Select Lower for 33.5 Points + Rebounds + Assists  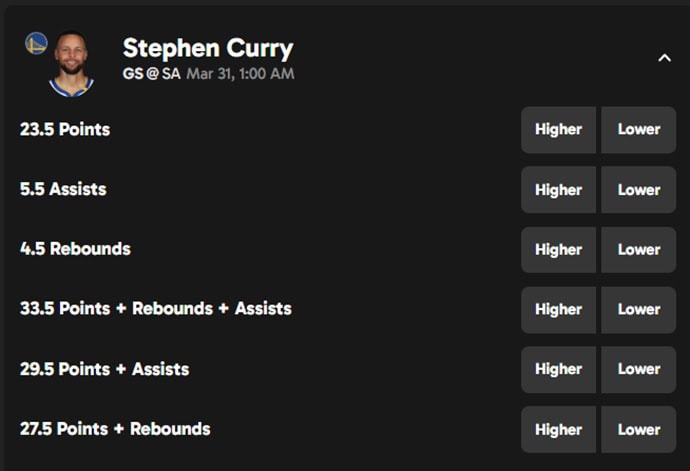tap(639, 309)
